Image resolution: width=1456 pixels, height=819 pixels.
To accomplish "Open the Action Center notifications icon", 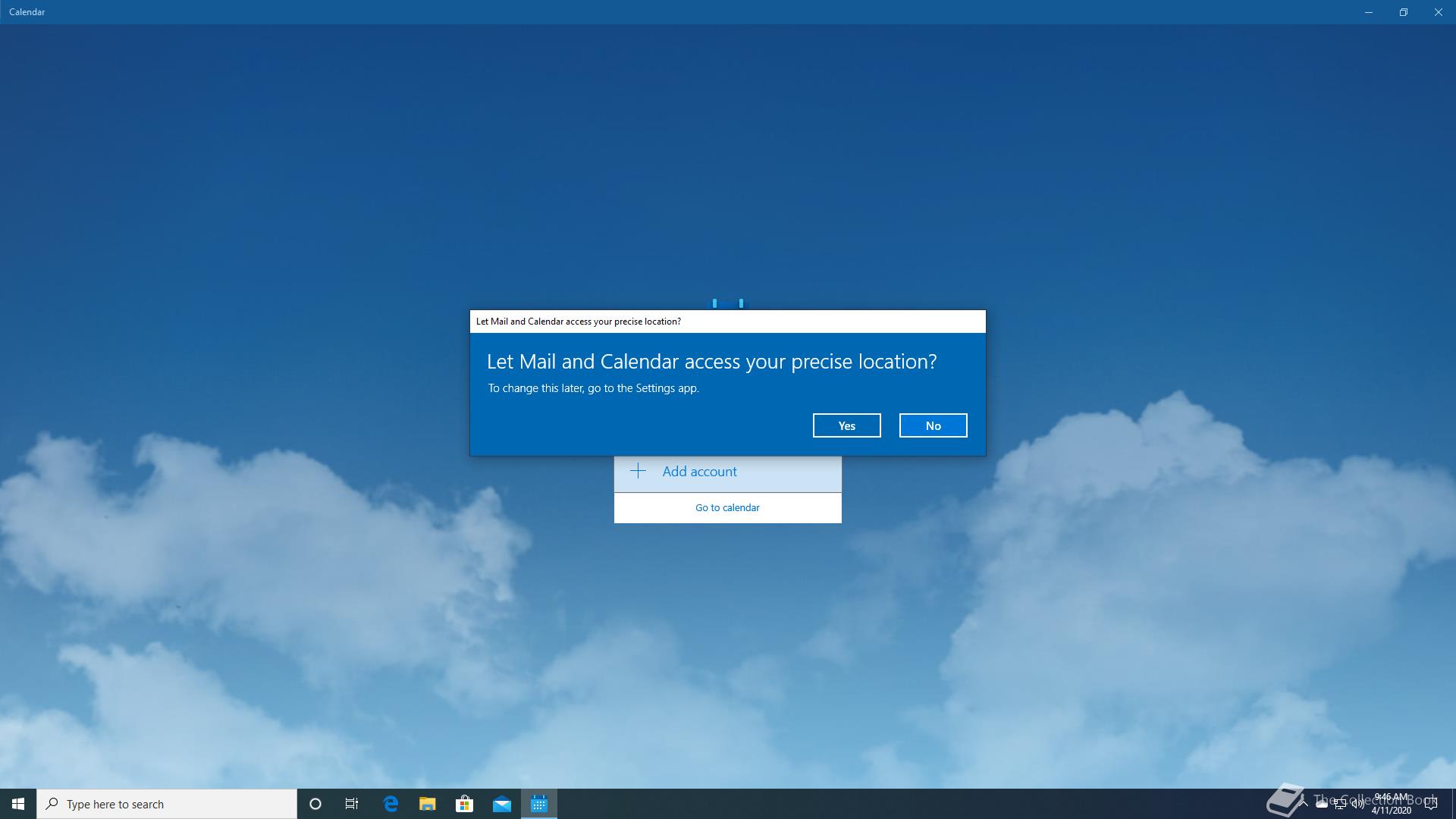I will pyautogui.click(x=1431, y=804).
